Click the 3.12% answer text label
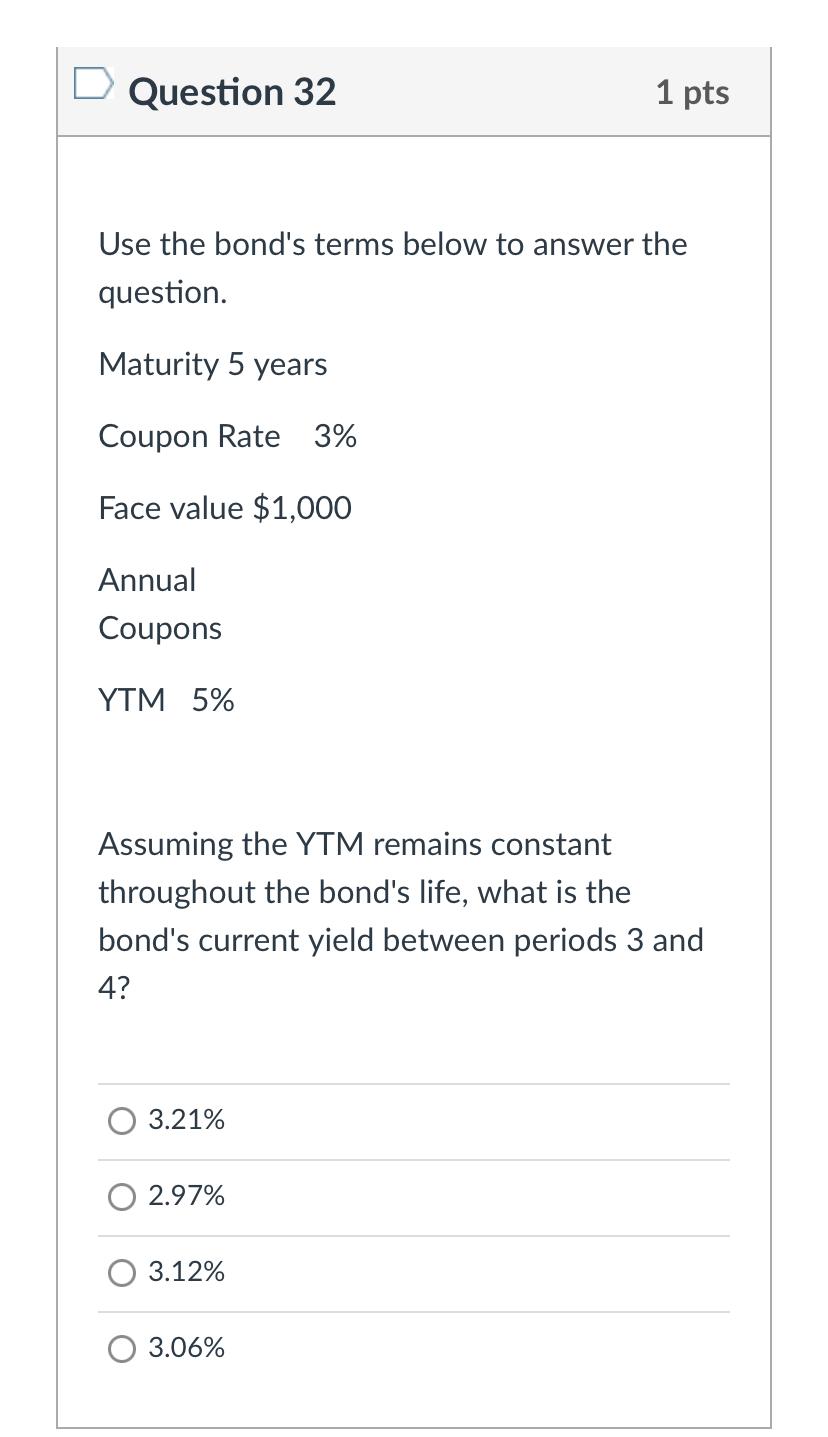 (186, 1272)
